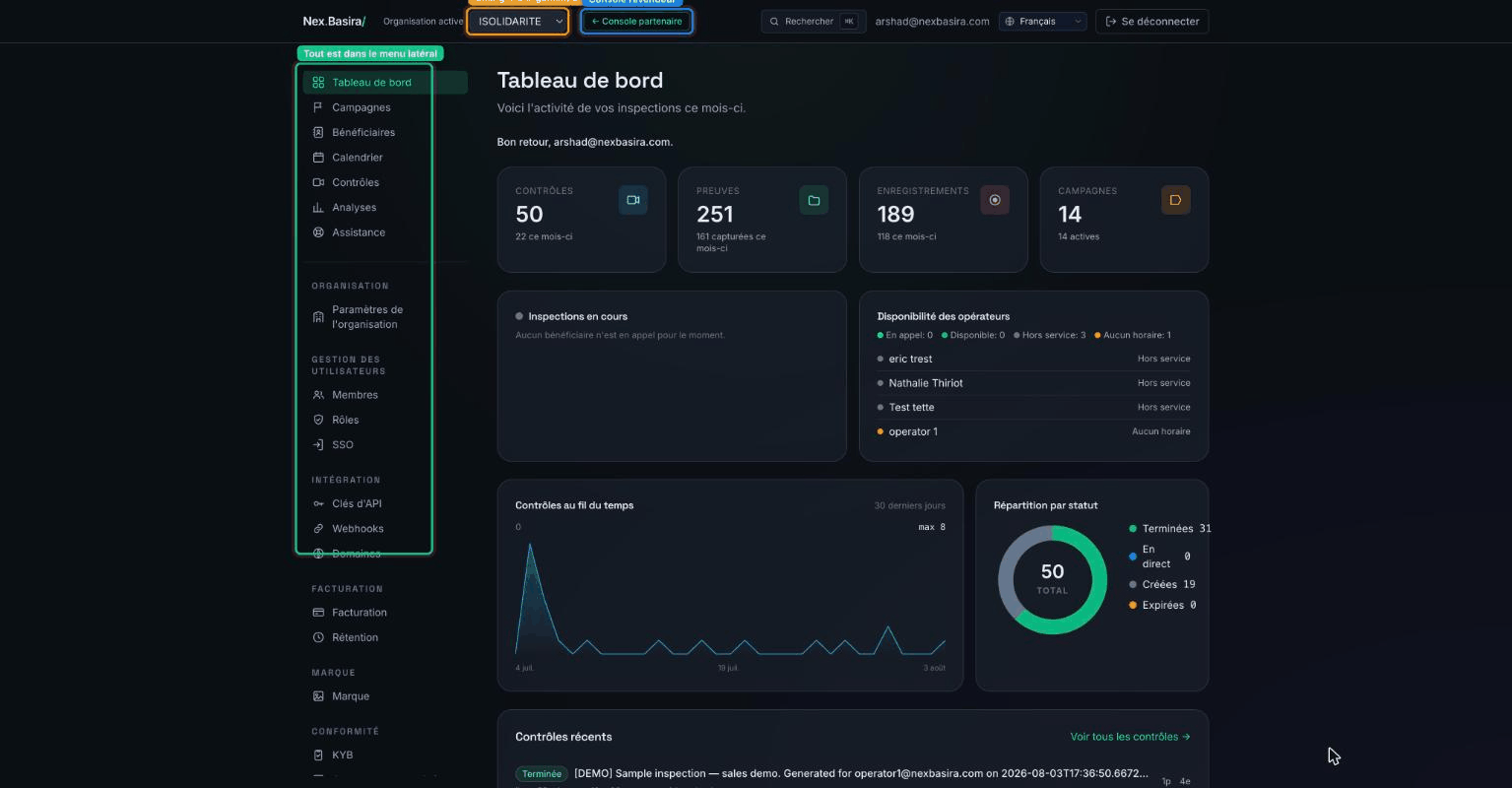Click the building icon beside Paramètres de l'organisation

coord(318,317)
